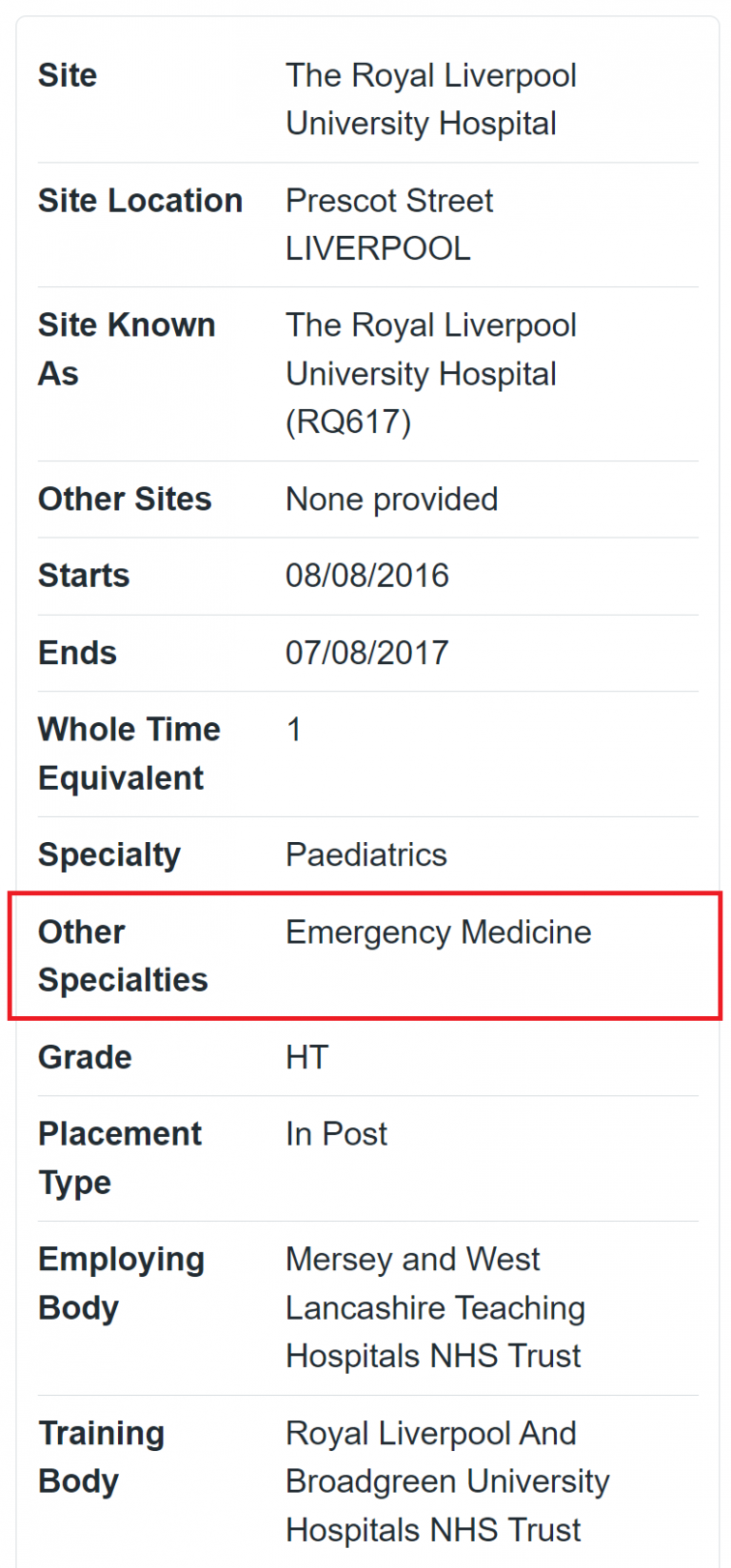
Task: Select the In Post placement value
Action: point(336,1134)
